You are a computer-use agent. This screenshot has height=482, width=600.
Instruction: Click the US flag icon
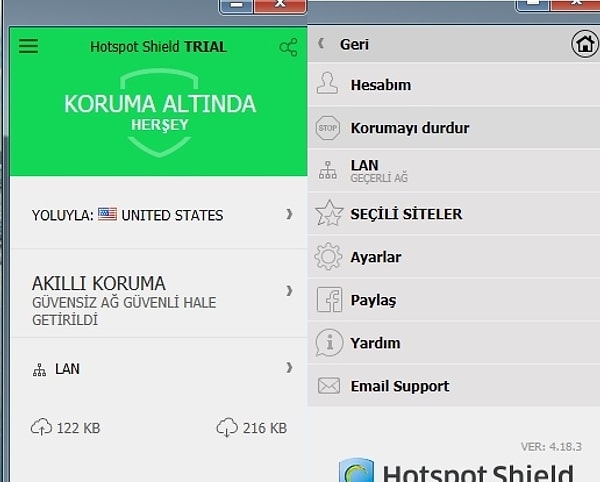(x=108, y=214)
